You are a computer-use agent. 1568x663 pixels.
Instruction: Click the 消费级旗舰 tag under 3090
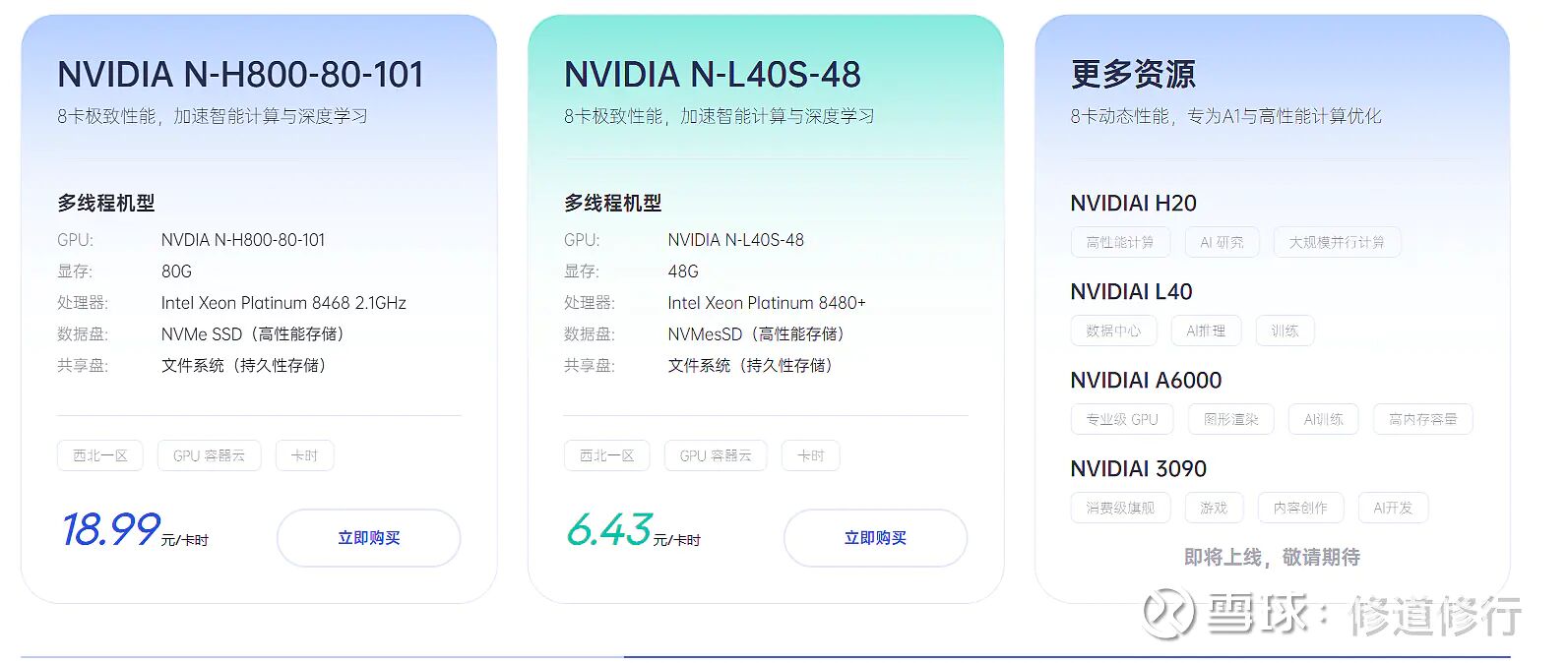1119,508
